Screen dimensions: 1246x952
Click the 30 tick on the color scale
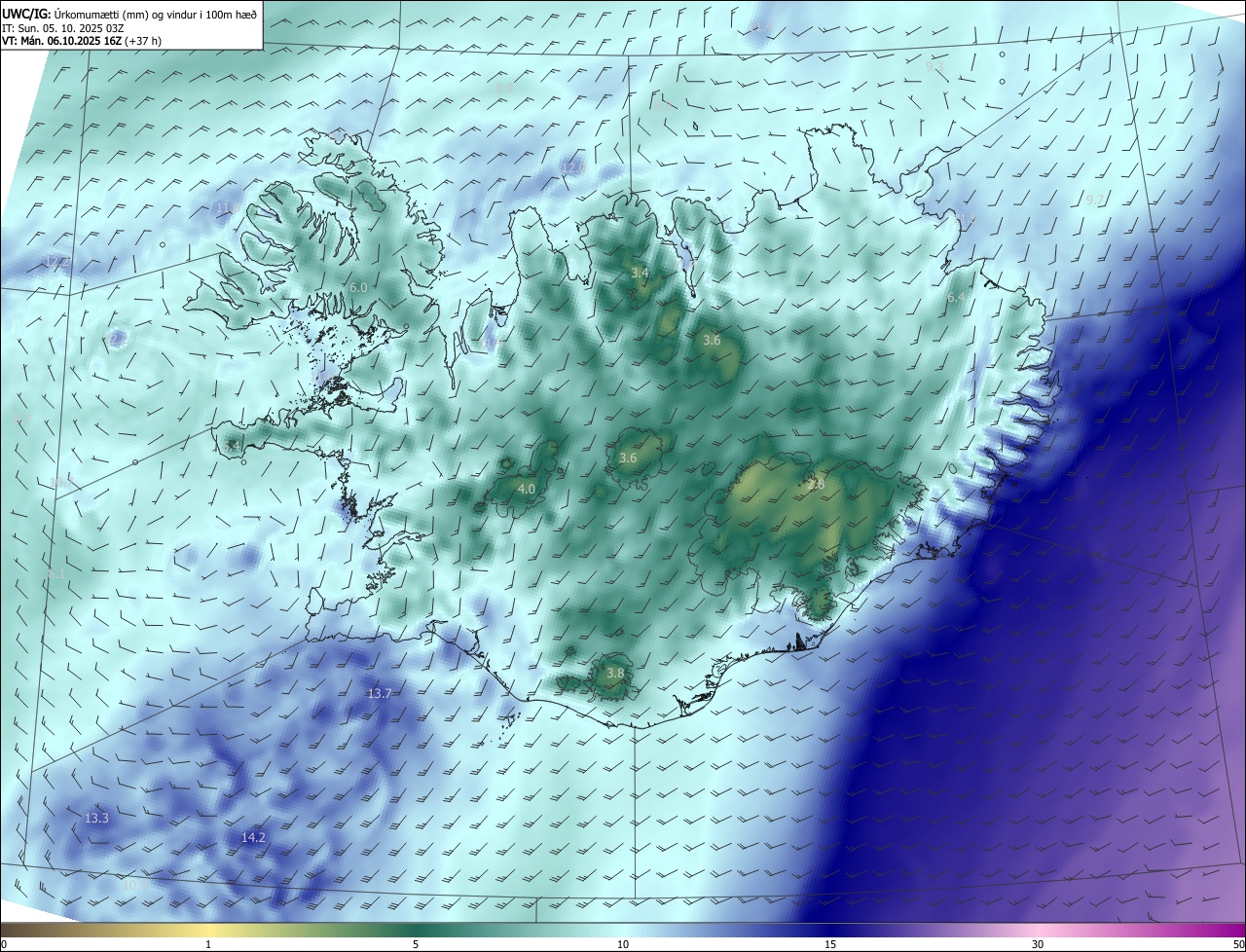(1038, 944)
